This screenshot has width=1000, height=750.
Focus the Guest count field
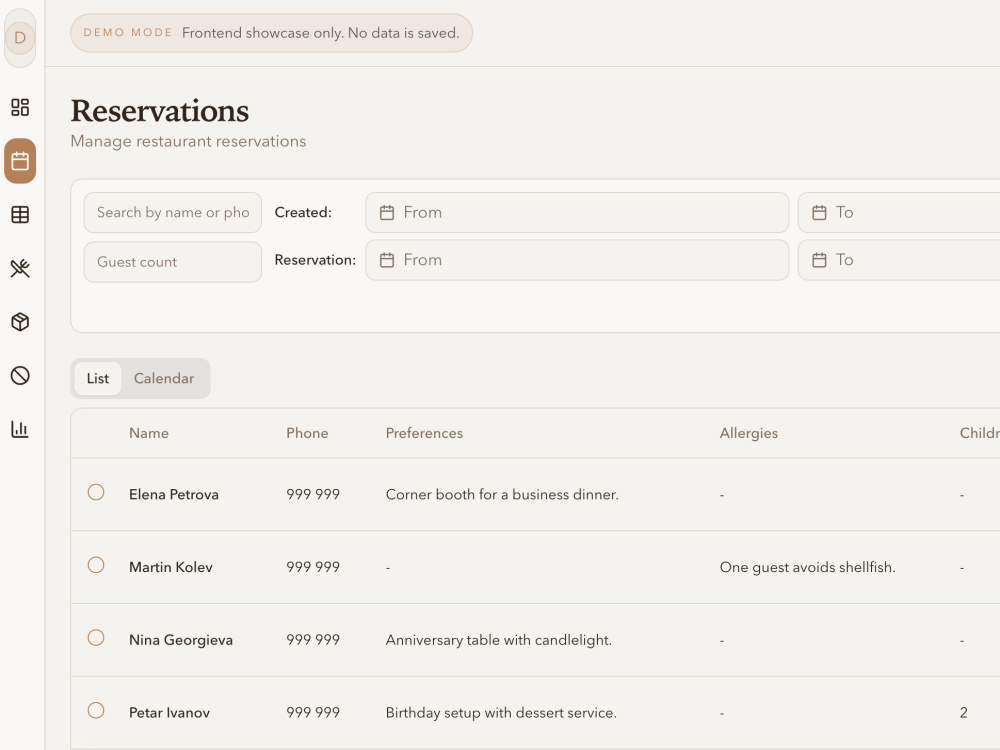173,262
